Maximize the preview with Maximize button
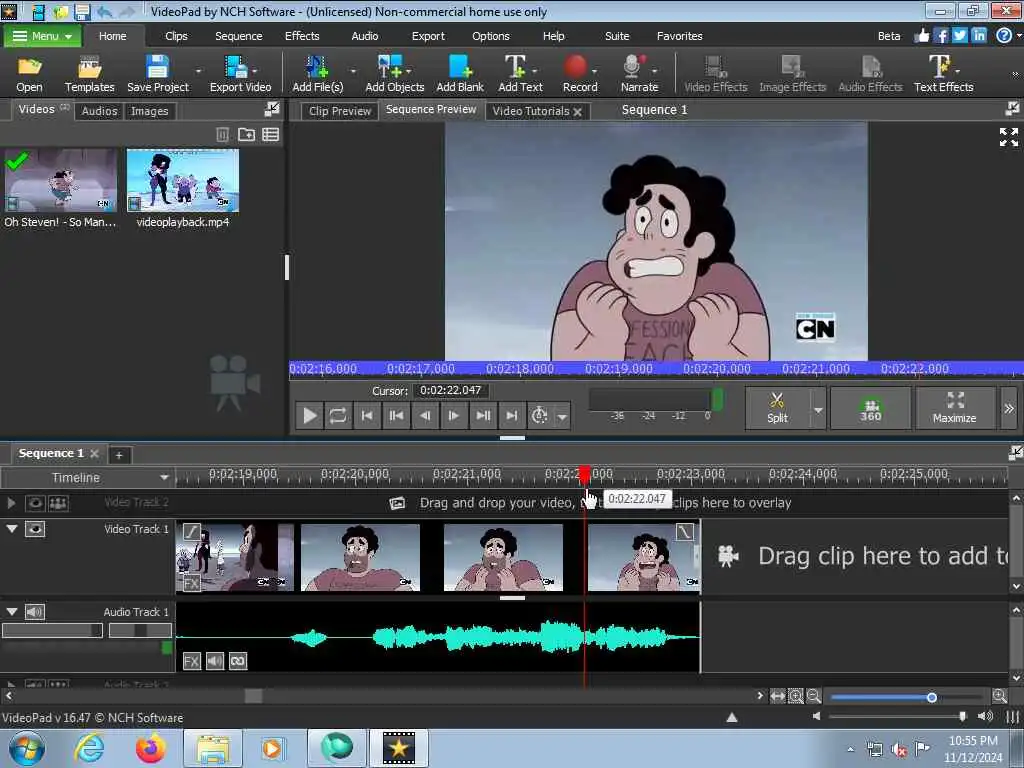This screenshot has width=1024, height=768. point(954,408)
